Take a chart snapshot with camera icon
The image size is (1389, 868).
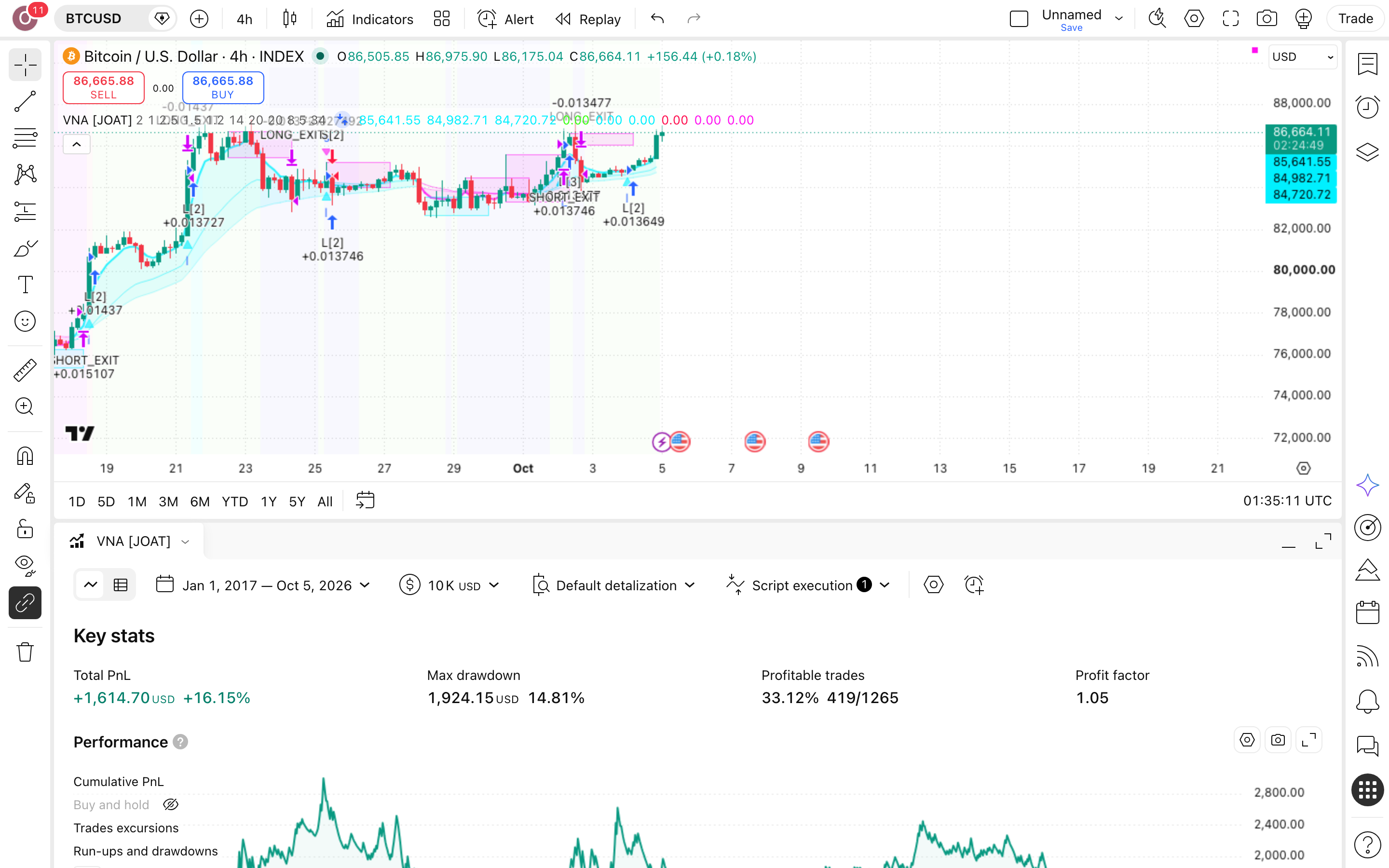point(1267,19)
